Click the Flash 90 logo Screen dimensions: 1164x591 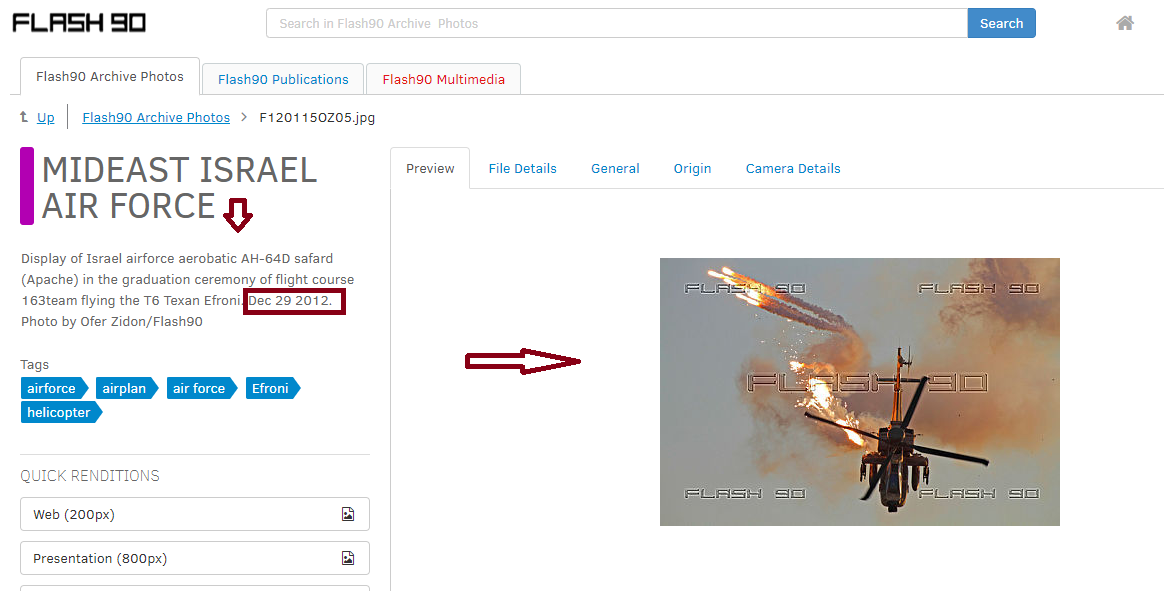click(x=79, y=23)
